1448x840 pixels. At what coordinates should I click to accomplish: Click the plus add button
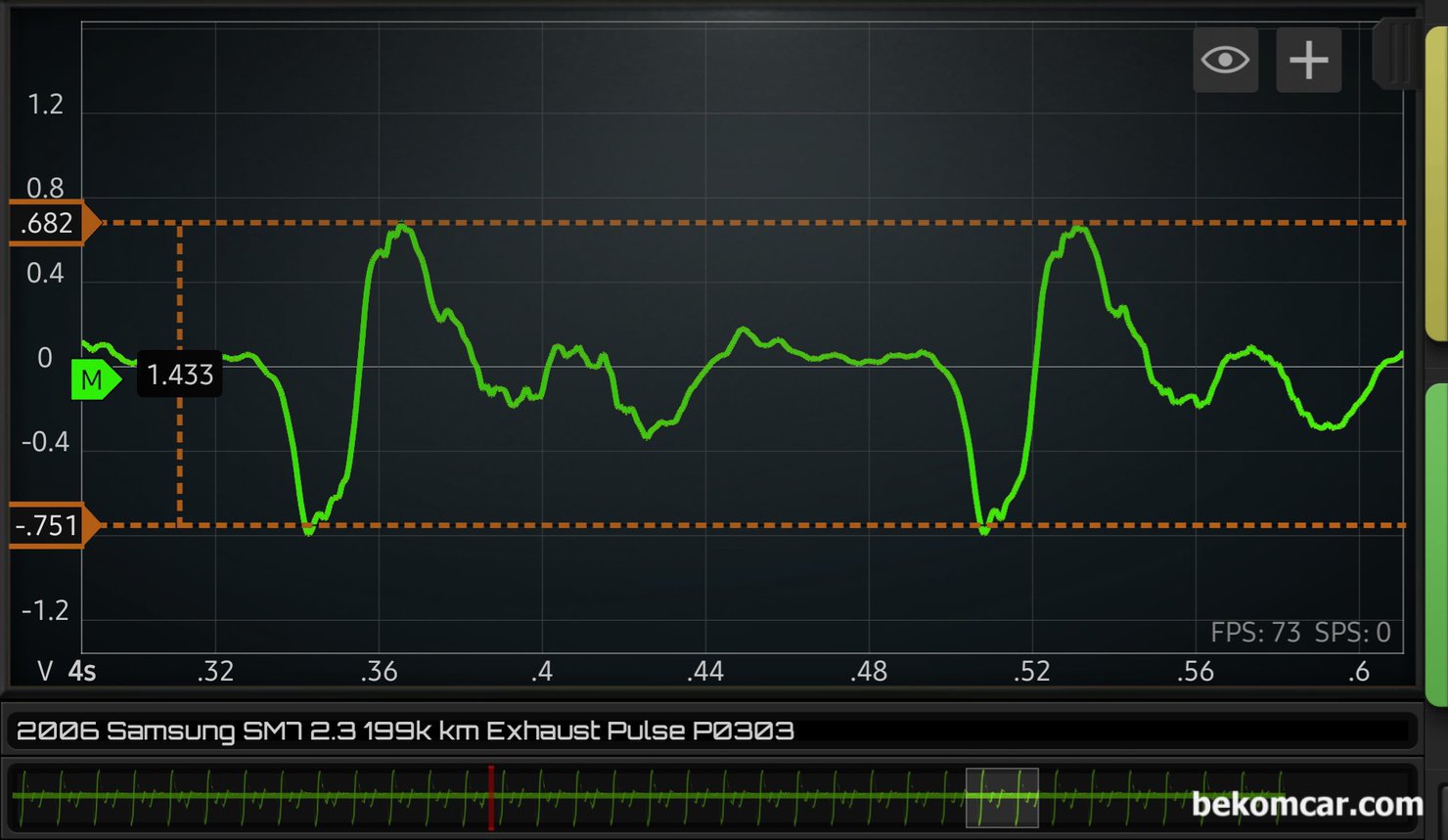point(1308,61)
